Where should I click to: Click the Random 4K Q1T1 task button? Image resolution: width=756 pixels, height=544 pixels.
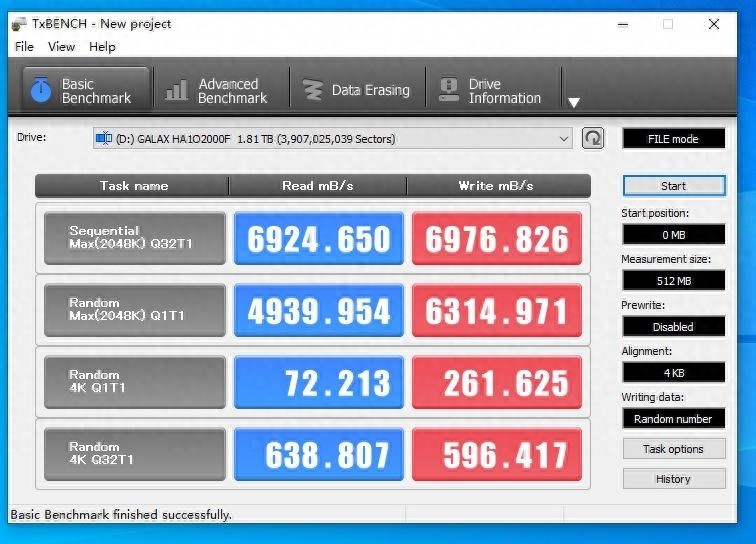click(135, 382)
